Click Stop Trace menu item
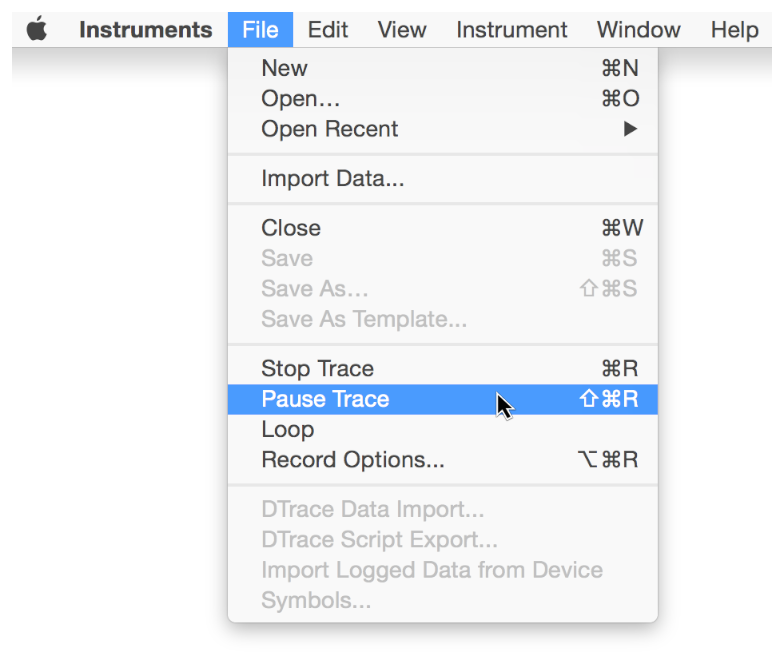This screenshot has height=664, width=784. click(317, 369)
